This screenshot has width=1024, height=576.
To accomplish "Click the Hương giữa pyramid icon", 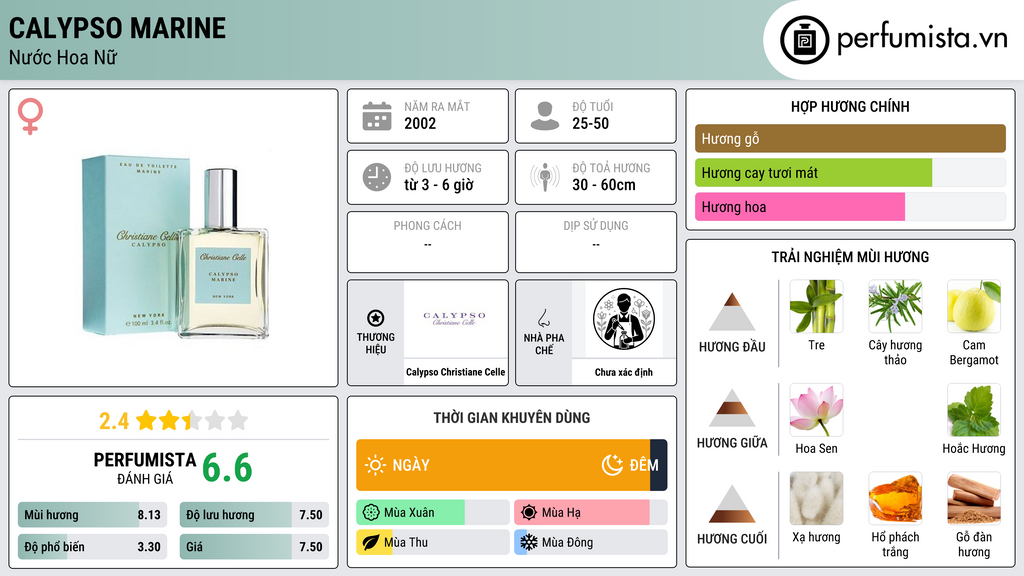I will tap(732, 408).
